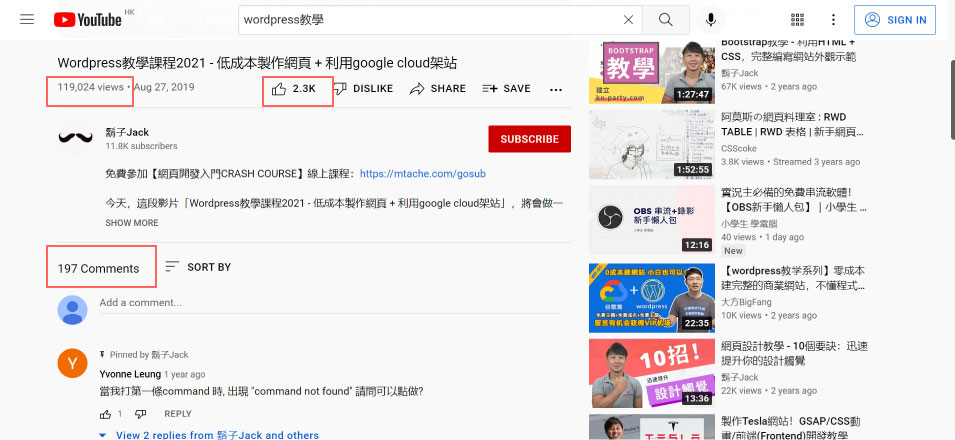
Task: Expand description with Show More
Action: click(132, 223)
